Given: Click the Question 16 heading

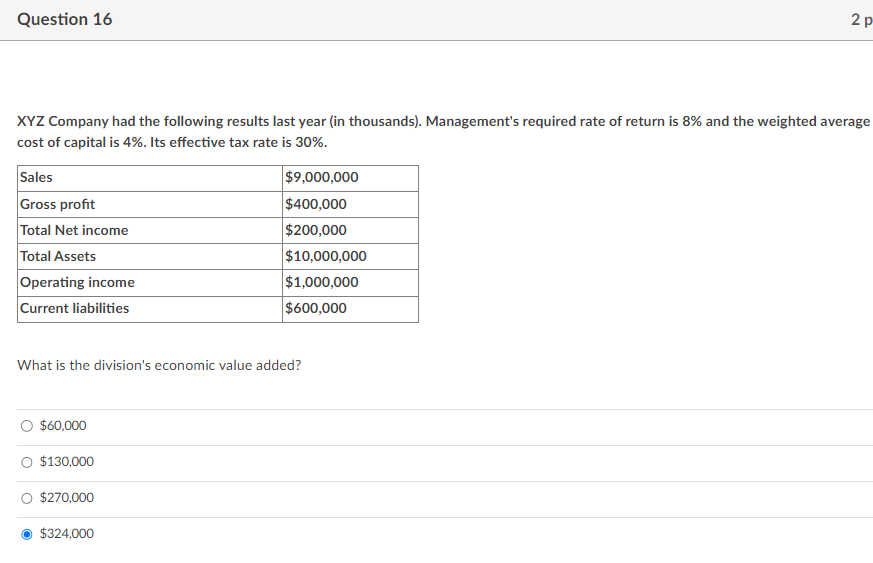Looking at the screenshot, I should point(65,19).
